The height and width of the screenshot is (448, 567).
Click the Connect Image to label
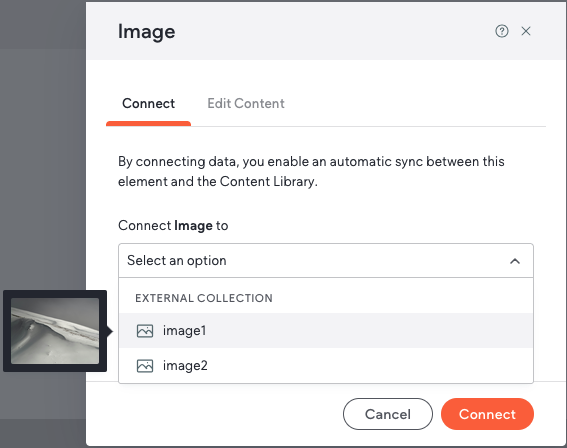(x=173, y=226)
